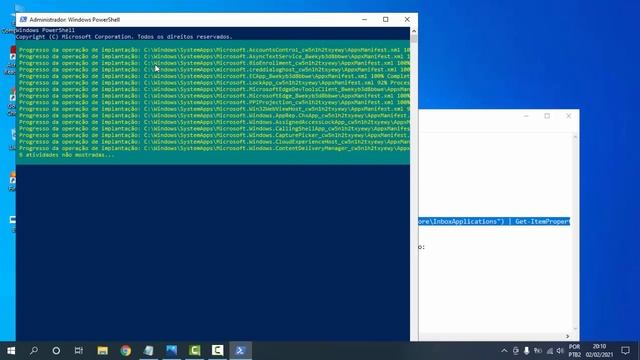640x360 pixels.
Task: Click 'atividades não mostradas...' line
Action: 67,155
